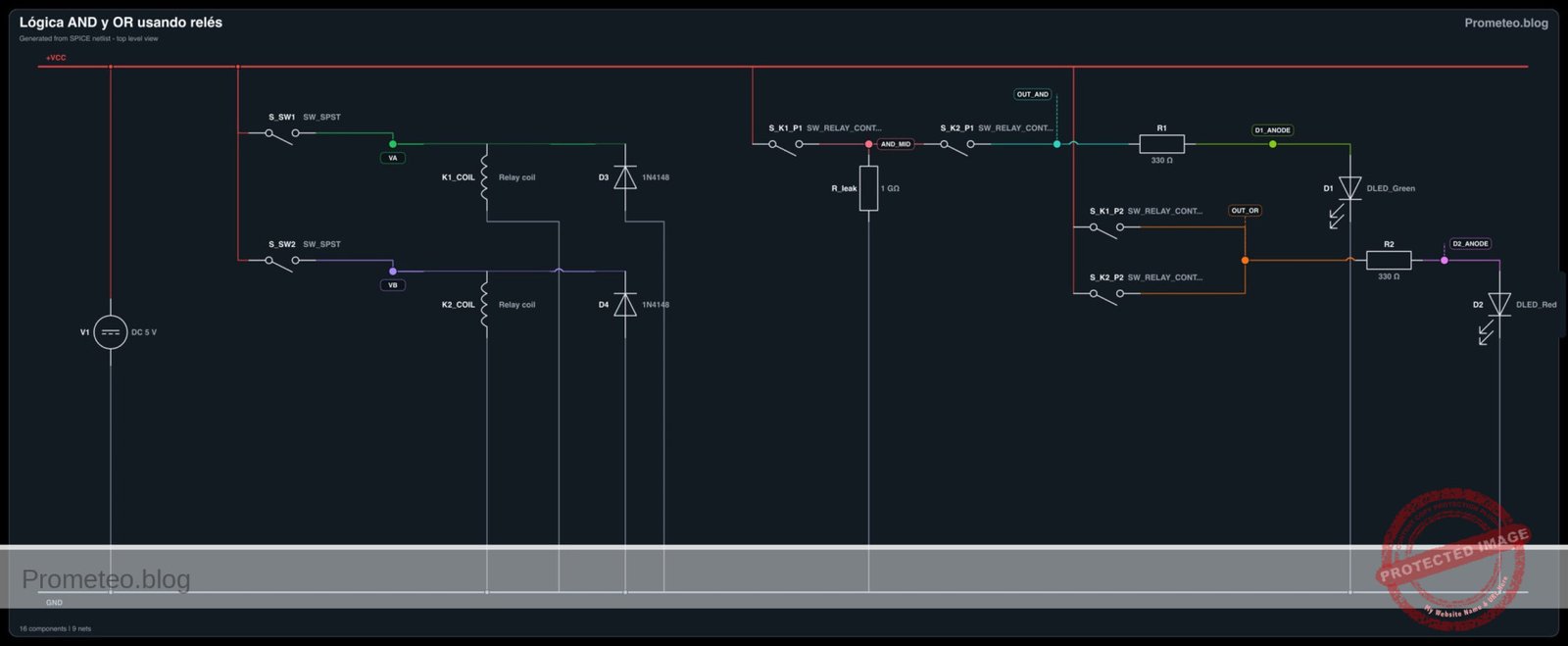
Task: Click the green VA node junction dot
Action: pyautogui.click(x=393, y=144)
